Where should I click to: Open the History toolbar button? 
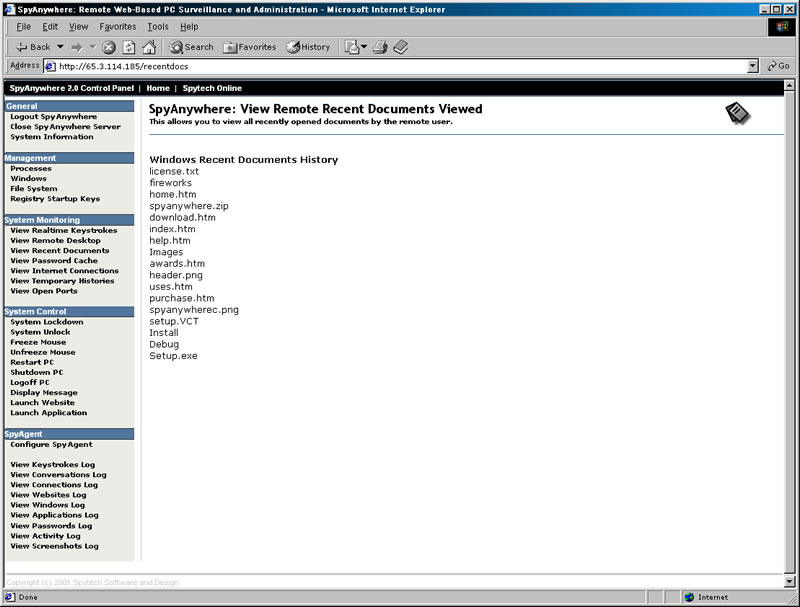[308, 47]
